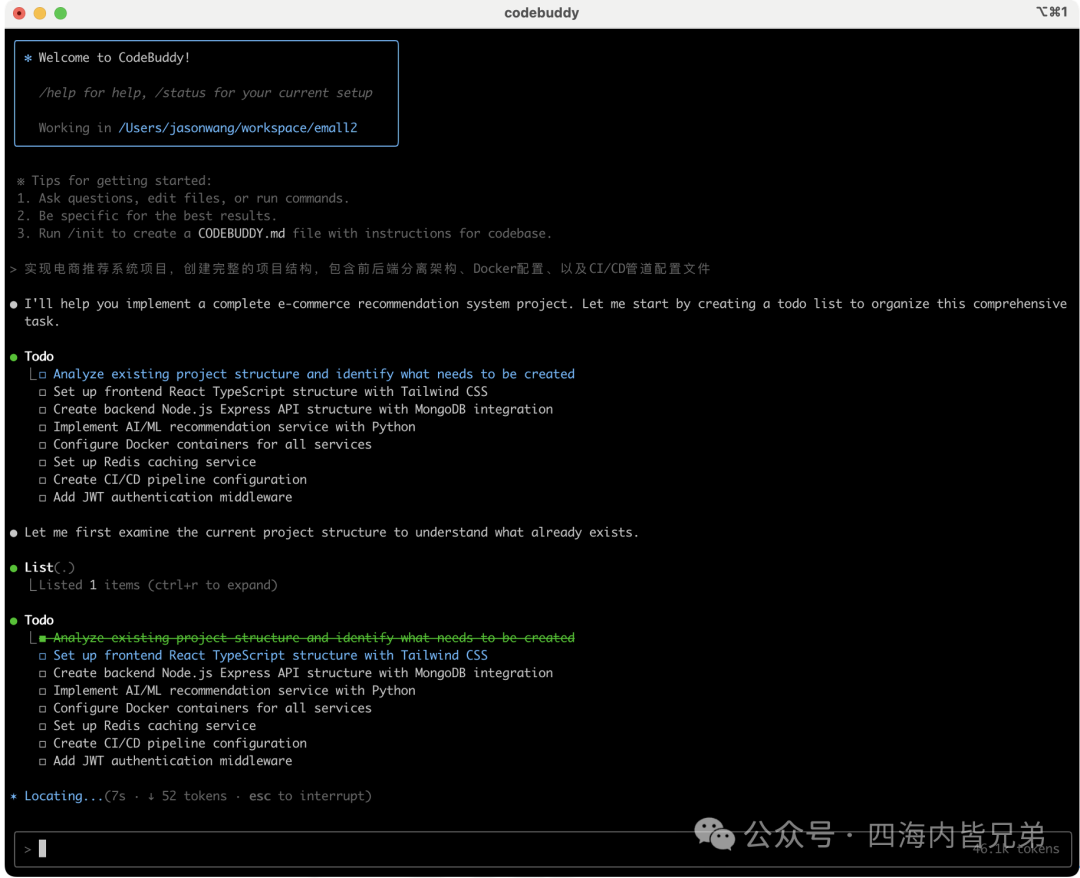Click the ⌥⌘1 shortcut indicator in title bar

tap(1051, 12)
